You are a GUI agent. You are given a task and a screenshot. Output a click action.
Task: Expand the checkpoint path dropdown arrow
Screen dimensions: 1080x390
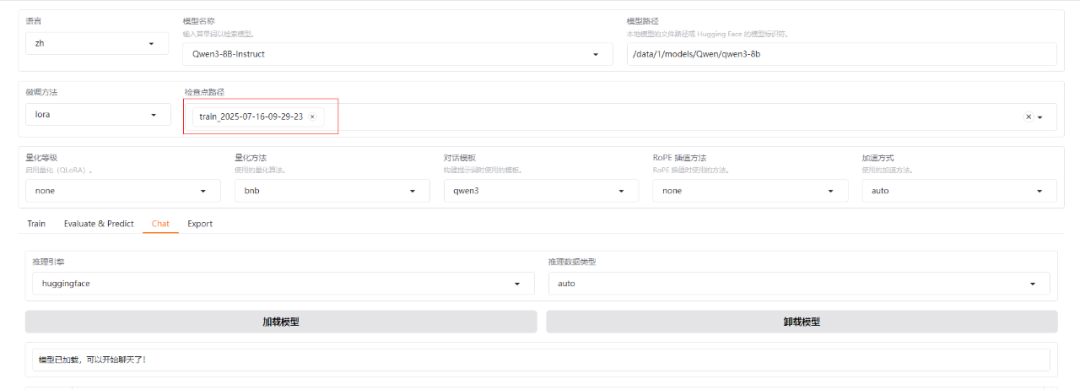coord(1040,117)
